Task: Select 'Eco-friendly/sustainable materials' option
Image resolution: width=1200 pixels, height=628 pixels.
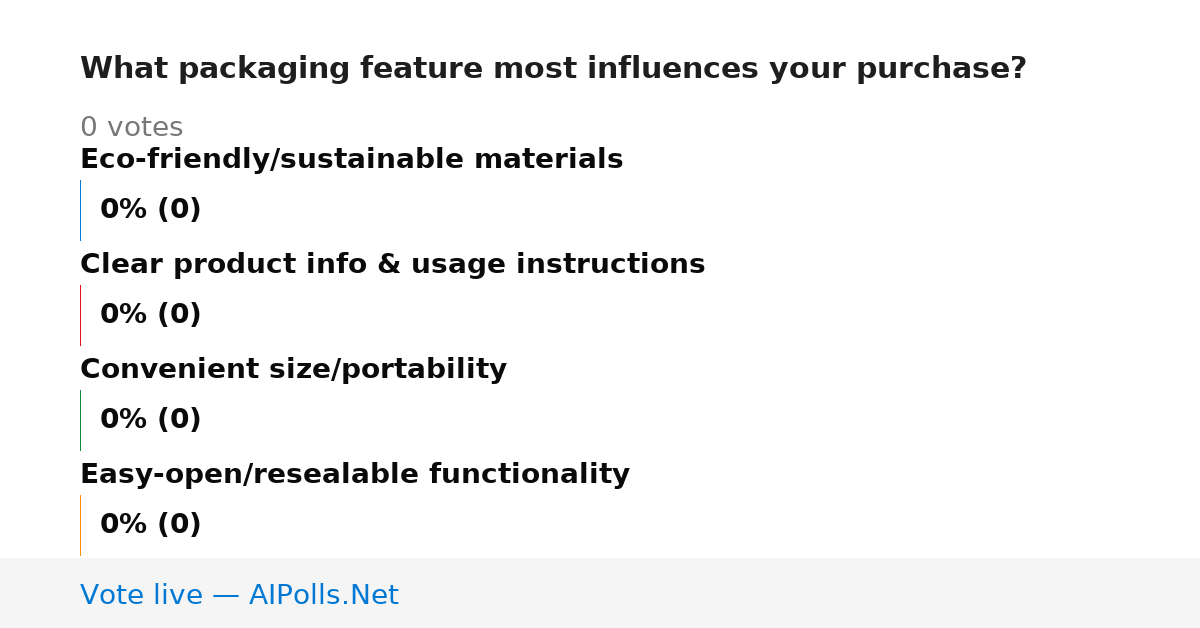Action: click(x=351, y=159)
